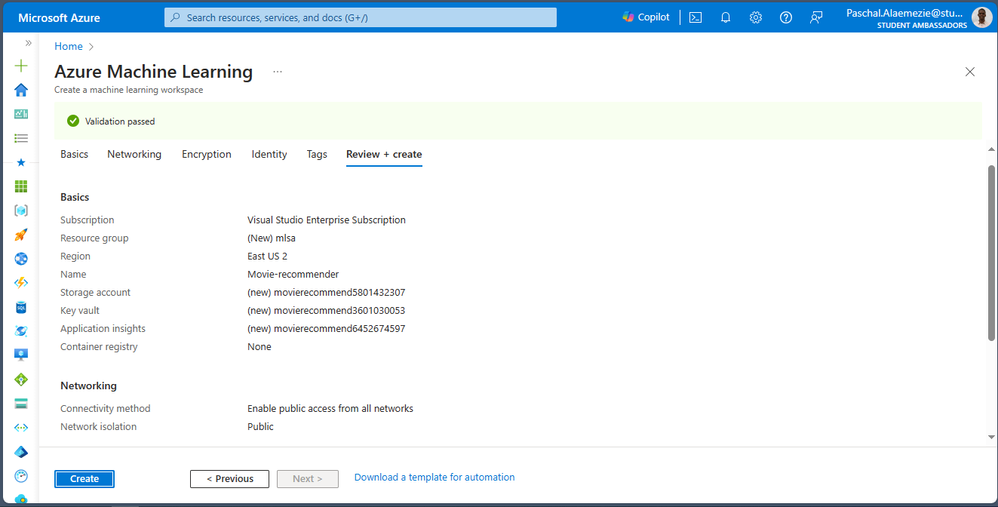Expand the left sidebar with the double-chevron
This screenshot has width=998, height=507.
click(28, 43)
